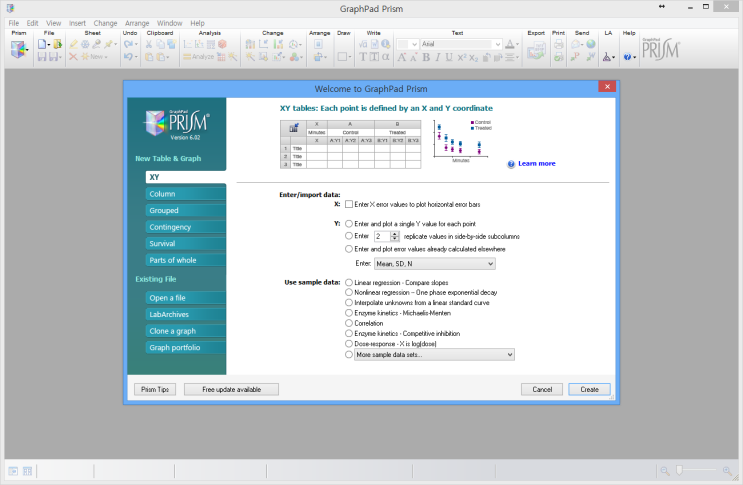Click the Delete sheet red X icon

tap(73, 57)
